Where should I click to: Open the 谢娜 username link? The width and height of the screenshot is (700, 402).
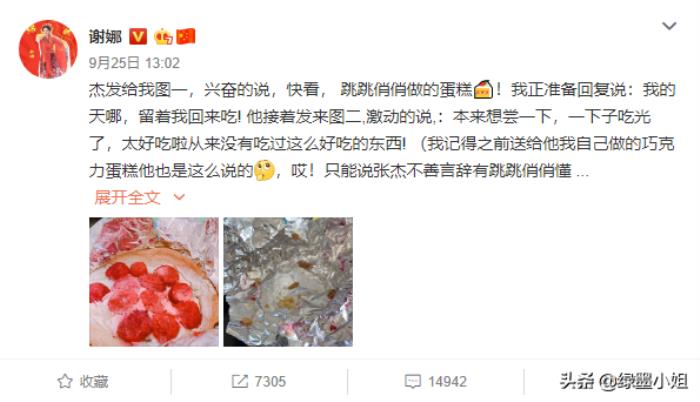tap(105, 37)
